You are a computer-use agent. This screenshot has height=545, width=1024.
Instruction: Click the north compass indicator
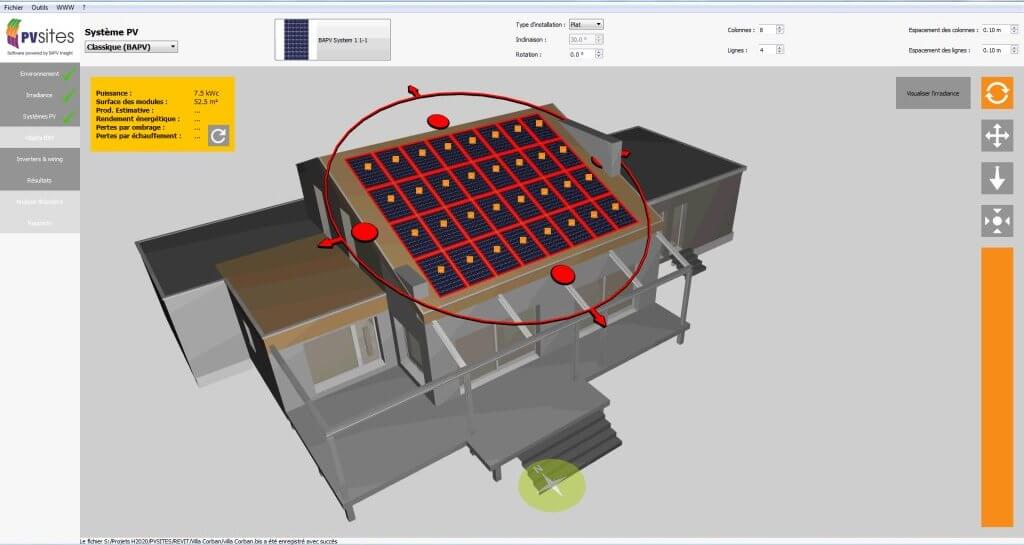tap(551, 486)
